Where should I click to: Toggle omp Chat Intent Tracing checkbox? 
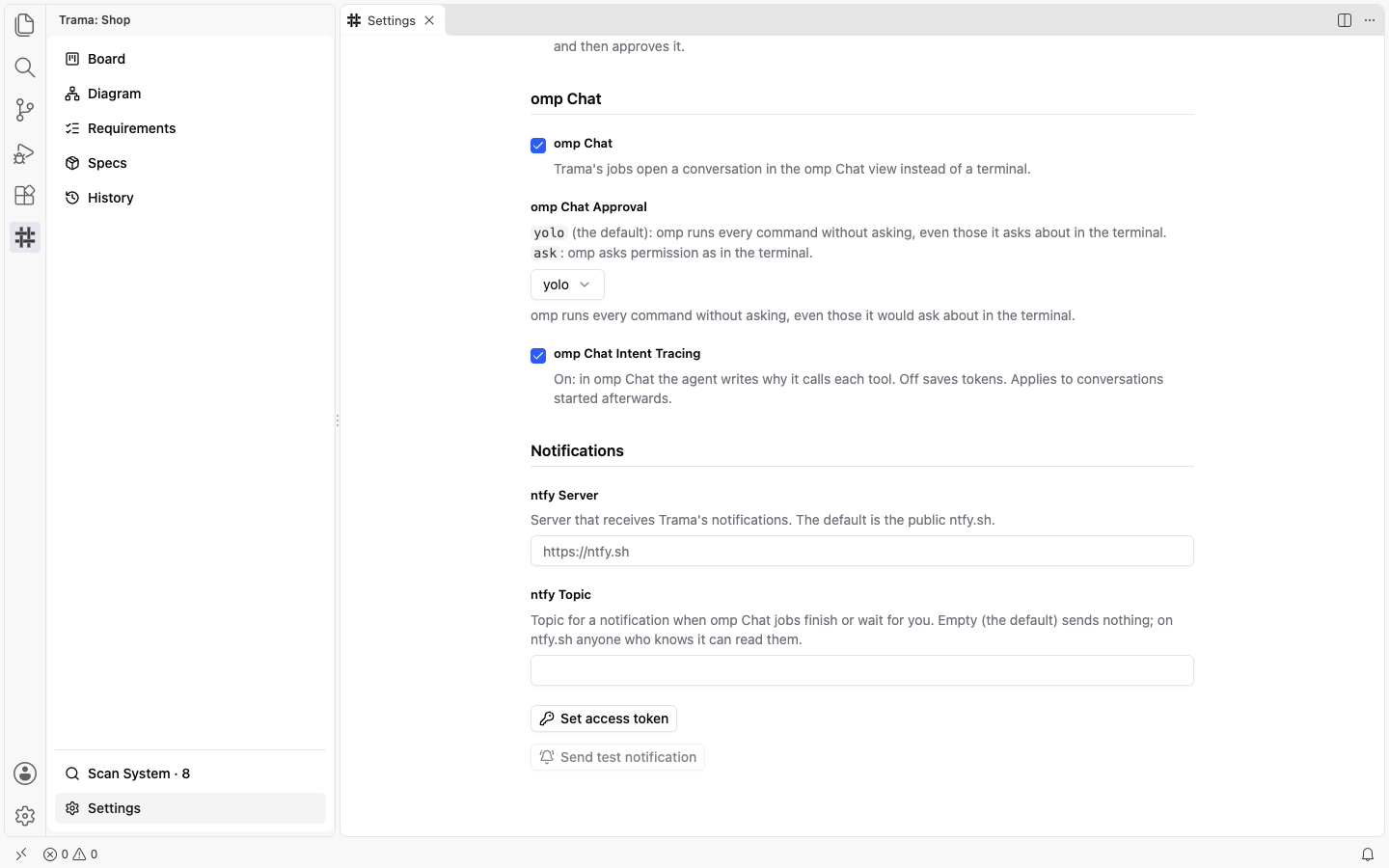pos(538,356)
